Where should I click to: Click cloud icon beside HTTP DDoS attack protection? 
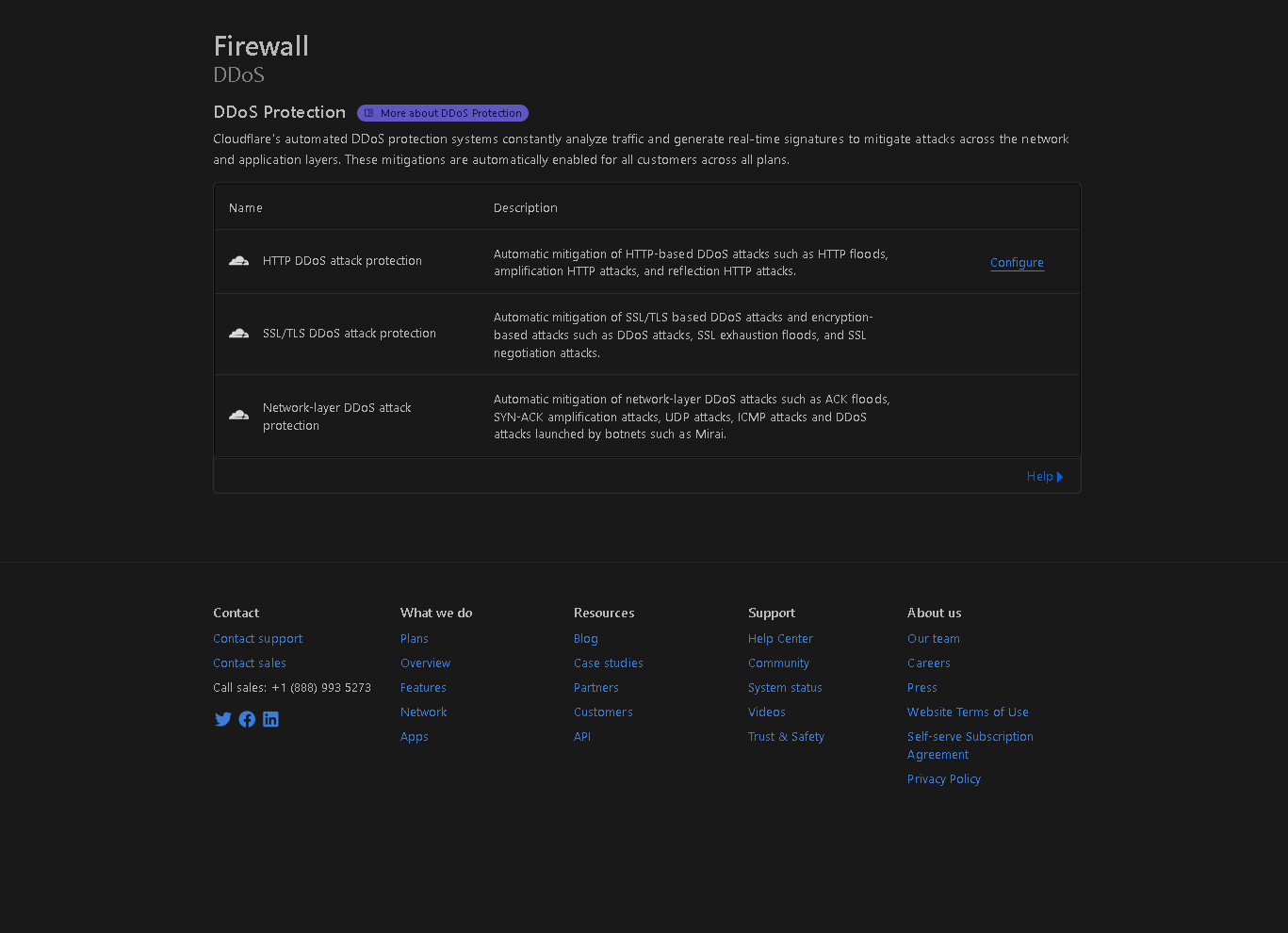pyautogui.click(x=239, y=261)
